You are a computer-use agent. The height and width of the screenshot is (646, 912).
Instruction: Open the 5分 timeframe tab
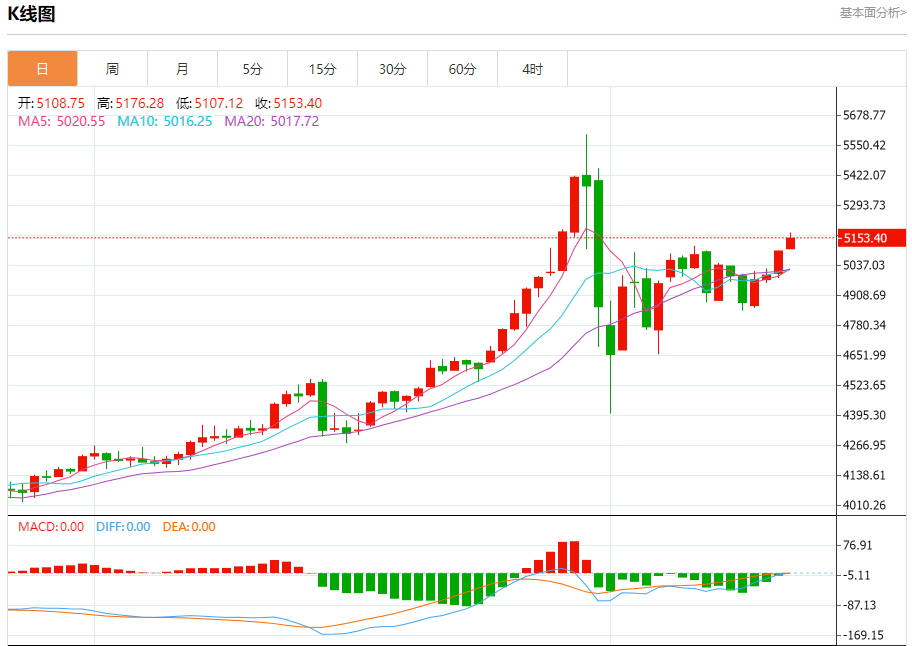click(252, 69)
